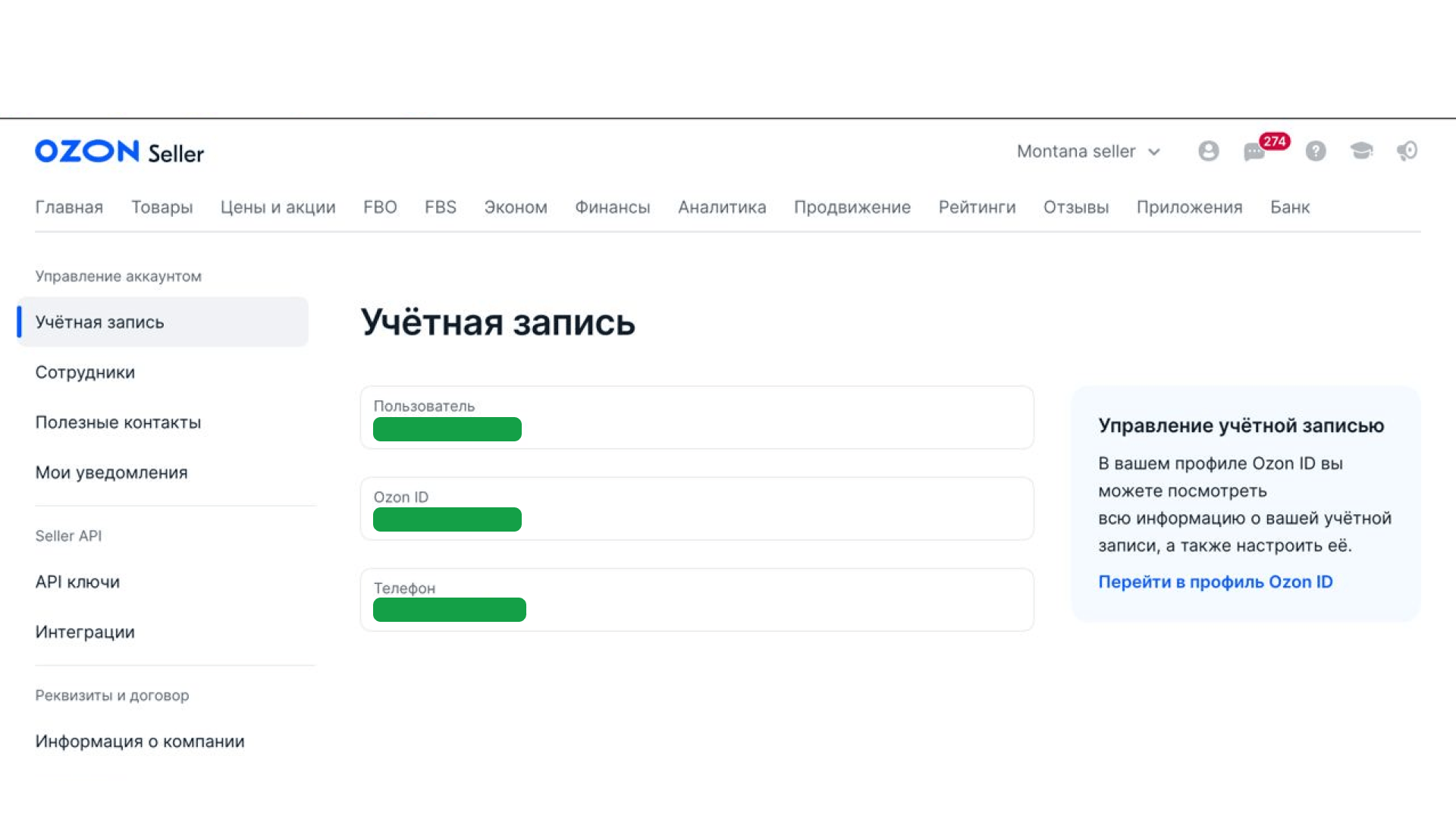1456x819 pixels.
Task: Open Мои уведомления in sidebar
Action: point(111,472)
